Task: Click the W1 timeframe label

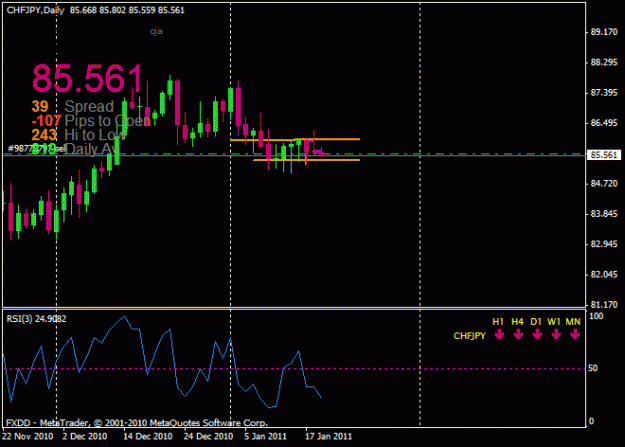Action: (x=554, y=322)
